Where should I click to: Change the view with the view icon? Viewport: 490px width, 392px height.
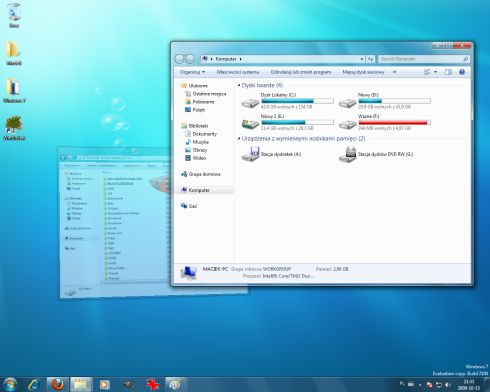tap(427, 72)
